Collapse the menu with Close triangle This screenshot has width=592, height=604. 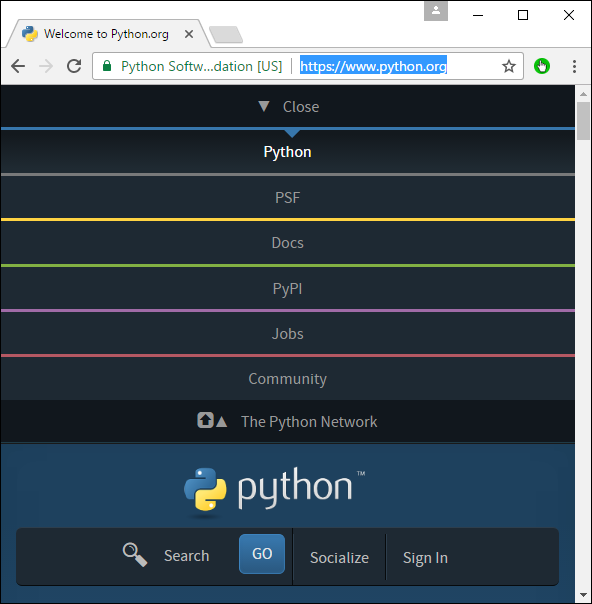point(288,107)
